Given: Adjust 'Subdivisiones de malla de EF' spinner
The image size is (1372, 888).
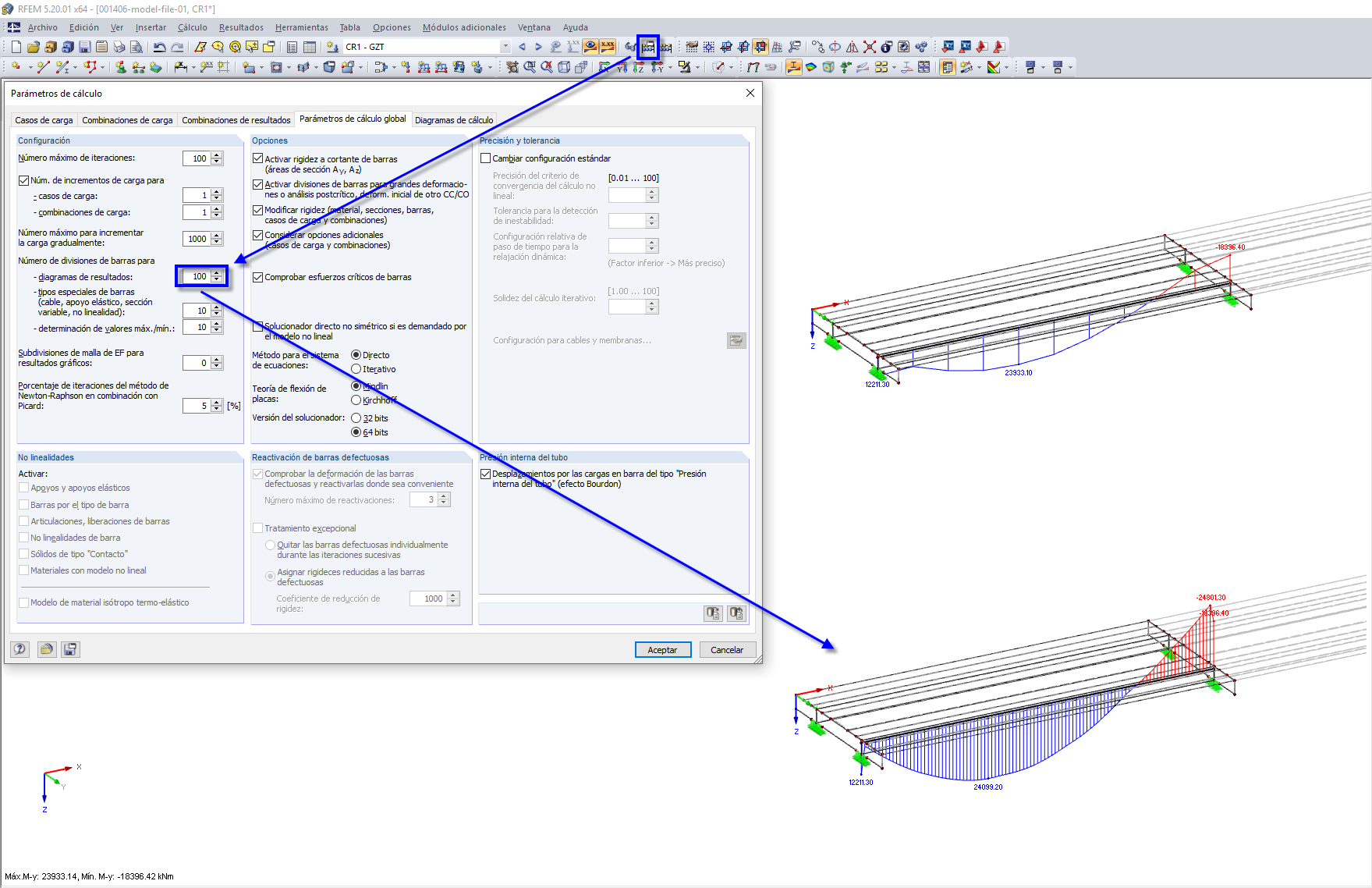Looking at the screenshot, I should point(217,363).
